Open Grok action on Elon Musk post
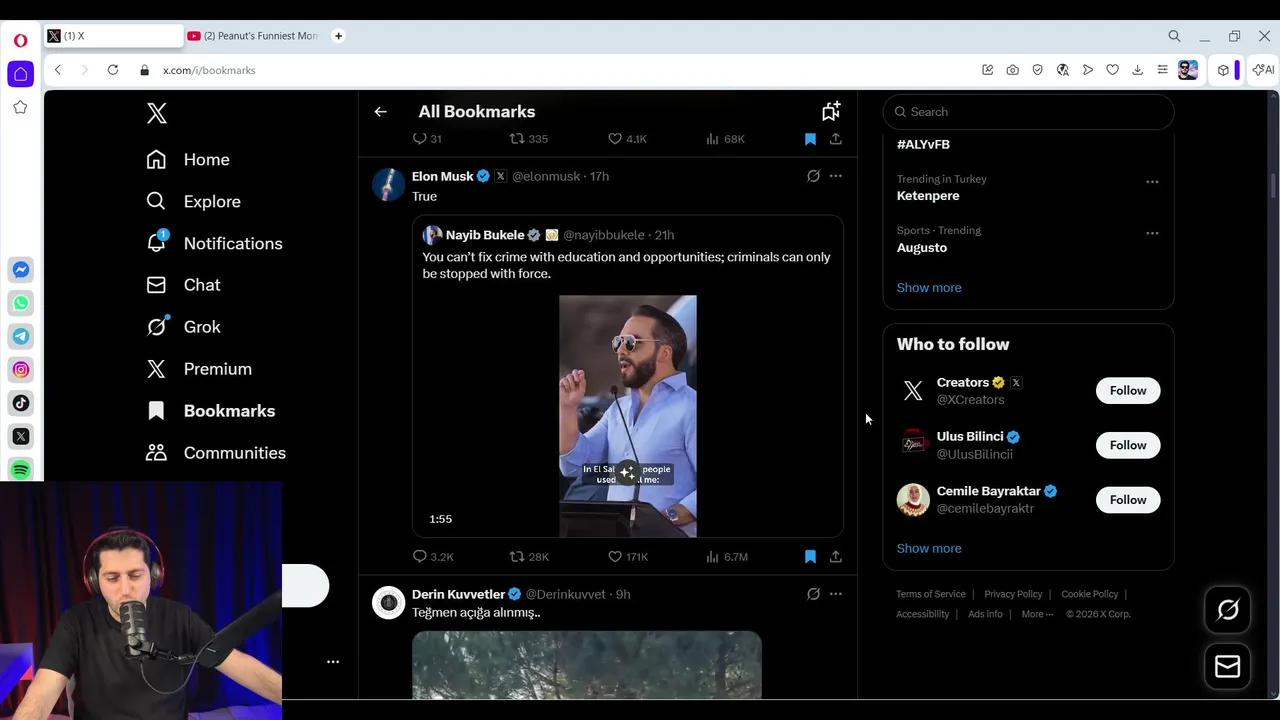 pos(813,176)
